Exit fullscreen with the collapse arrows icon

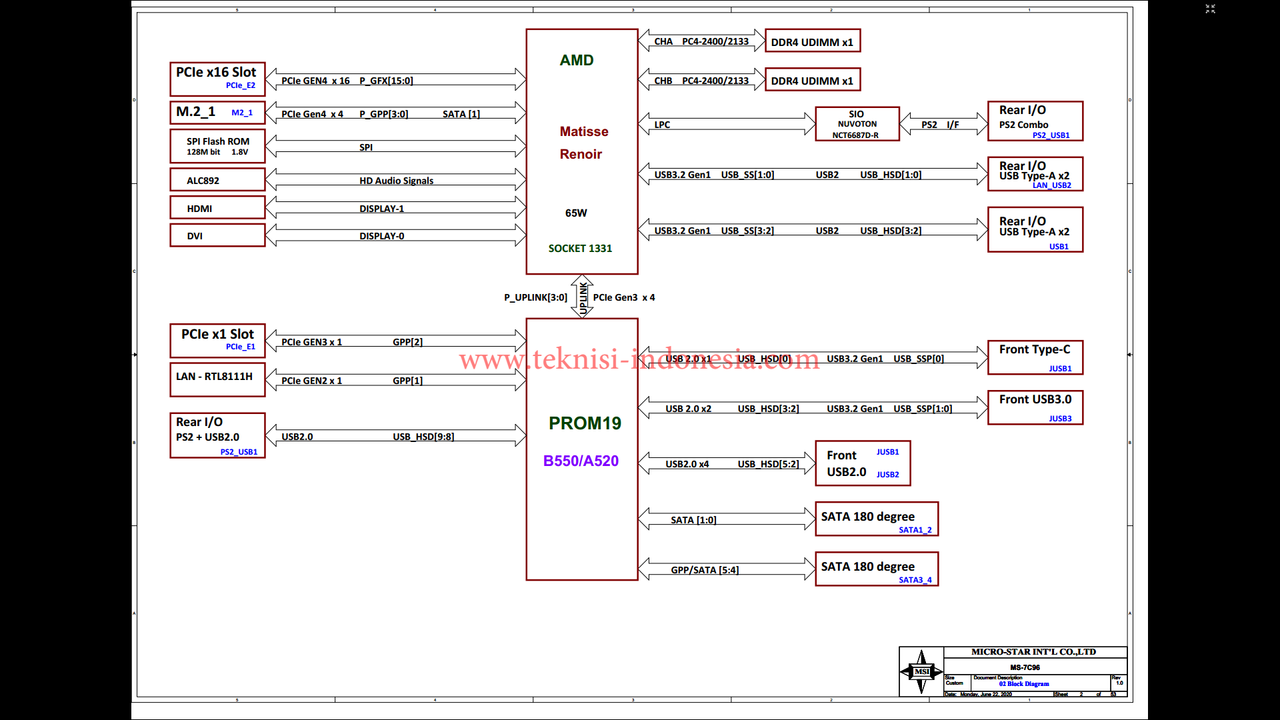point(1210,9)
